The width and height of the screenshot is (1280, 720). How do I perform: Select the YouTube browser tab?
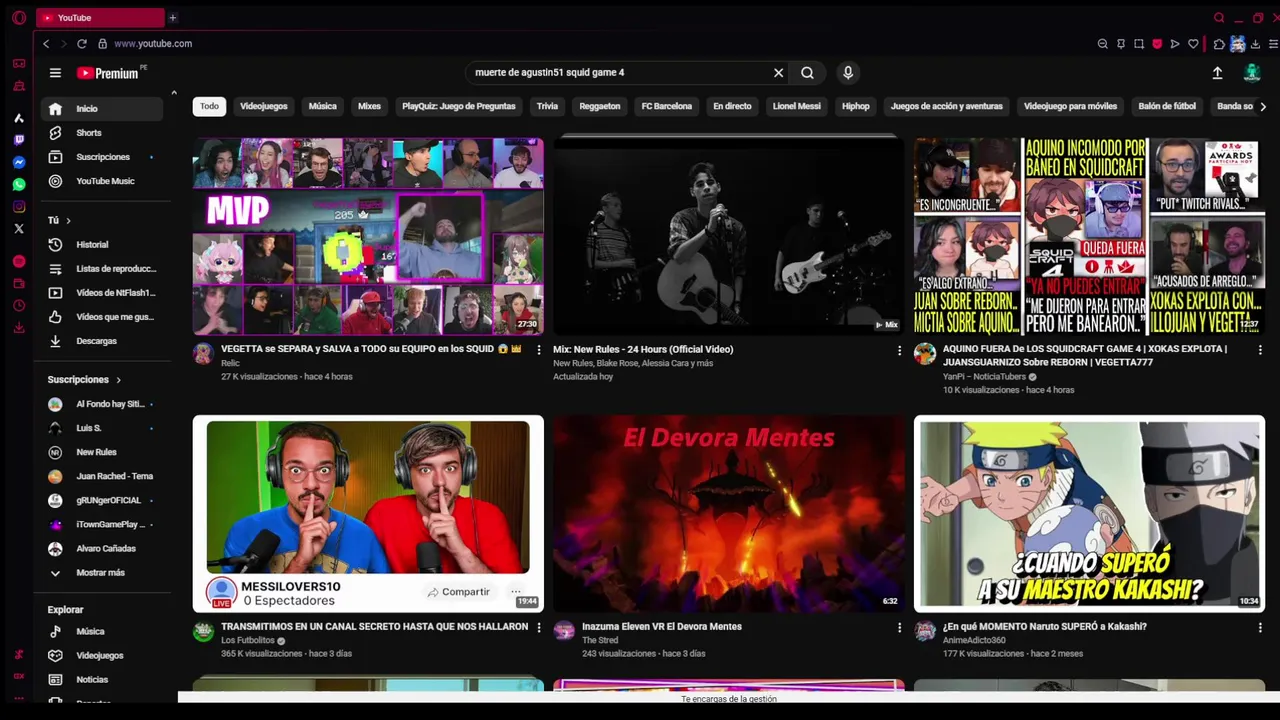[x=100, y=18]
